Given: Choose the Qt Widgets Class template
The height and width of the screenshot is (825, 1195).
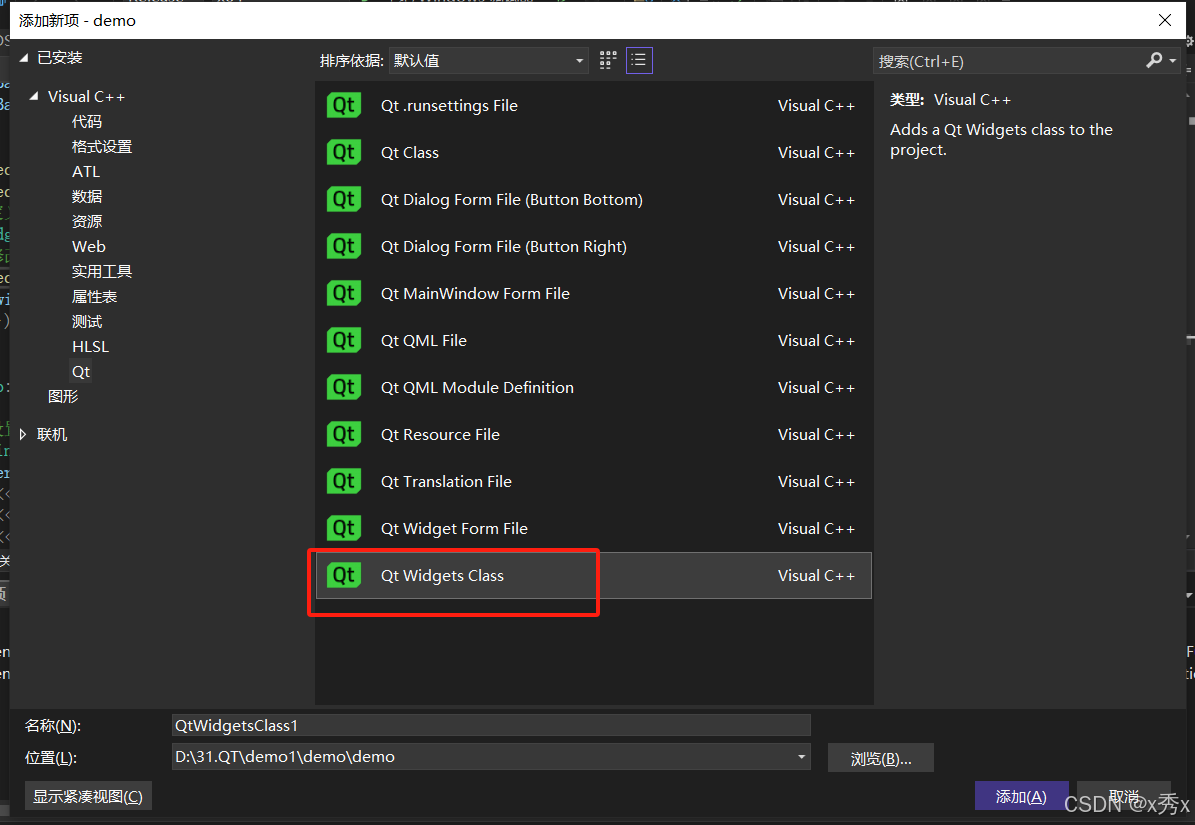Looking at the screenshot, I should [593, 575].
